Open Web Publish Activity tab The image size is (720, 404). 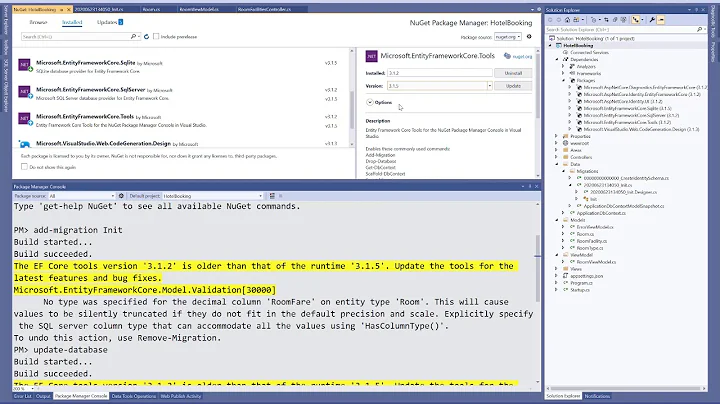180,396
